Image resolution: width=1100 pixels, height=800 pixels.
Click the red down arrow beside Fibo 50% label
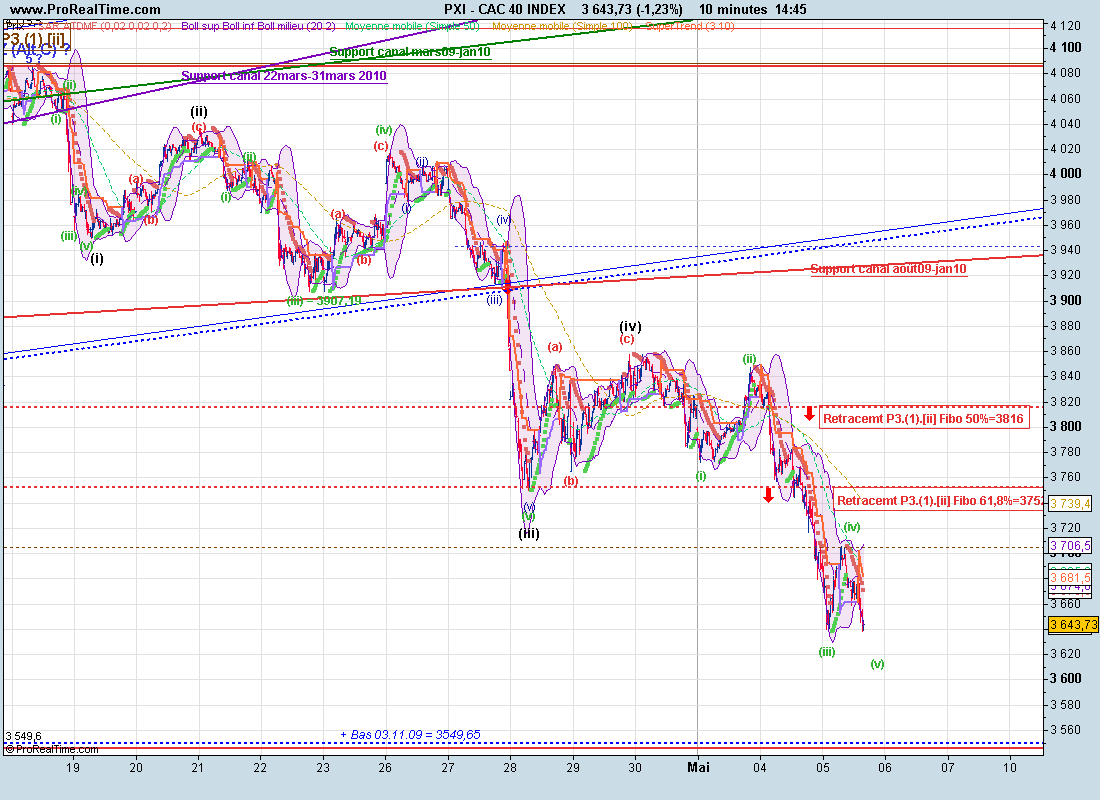click(809, 413)
